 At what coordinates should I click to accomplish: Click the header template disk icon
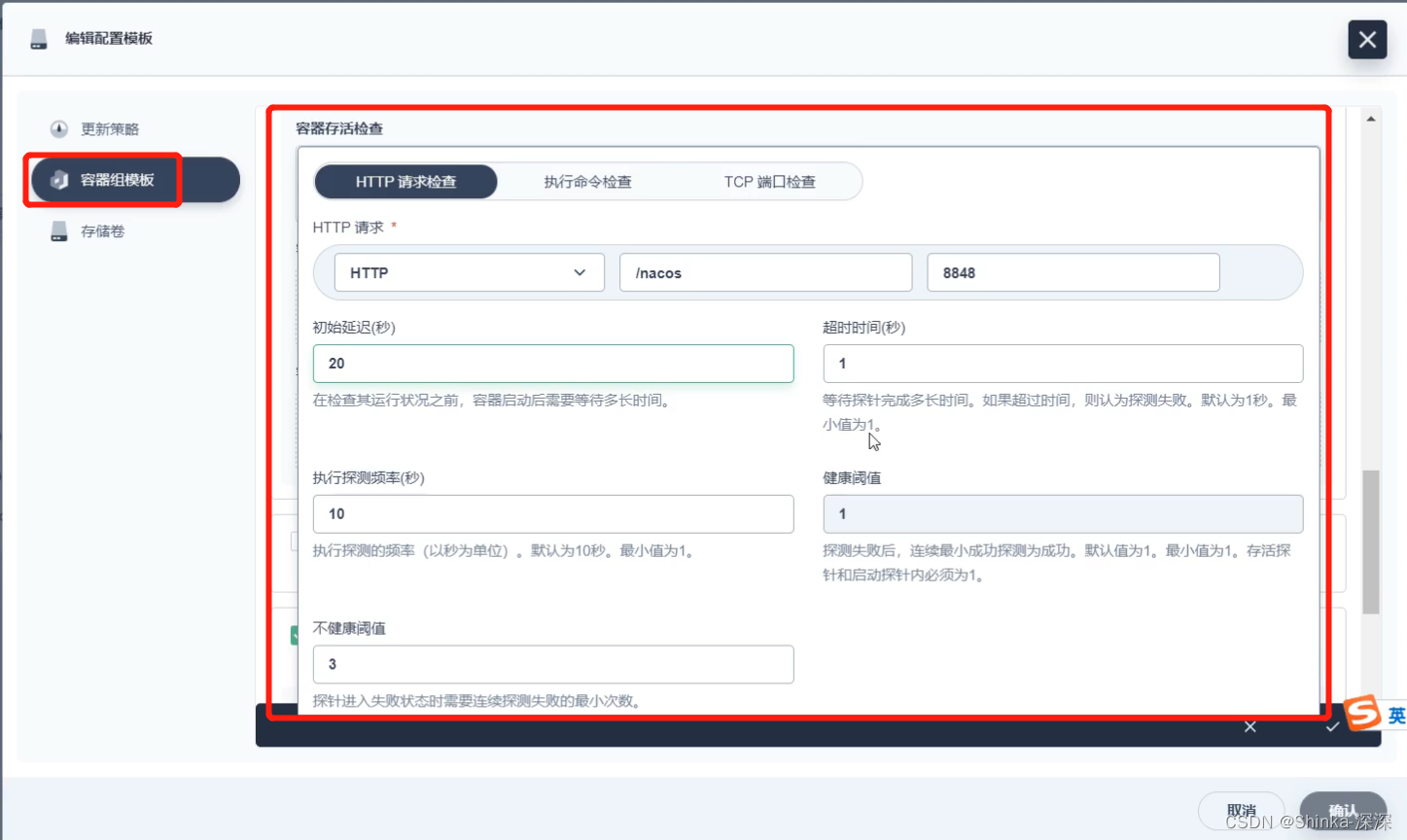[39, 39]
